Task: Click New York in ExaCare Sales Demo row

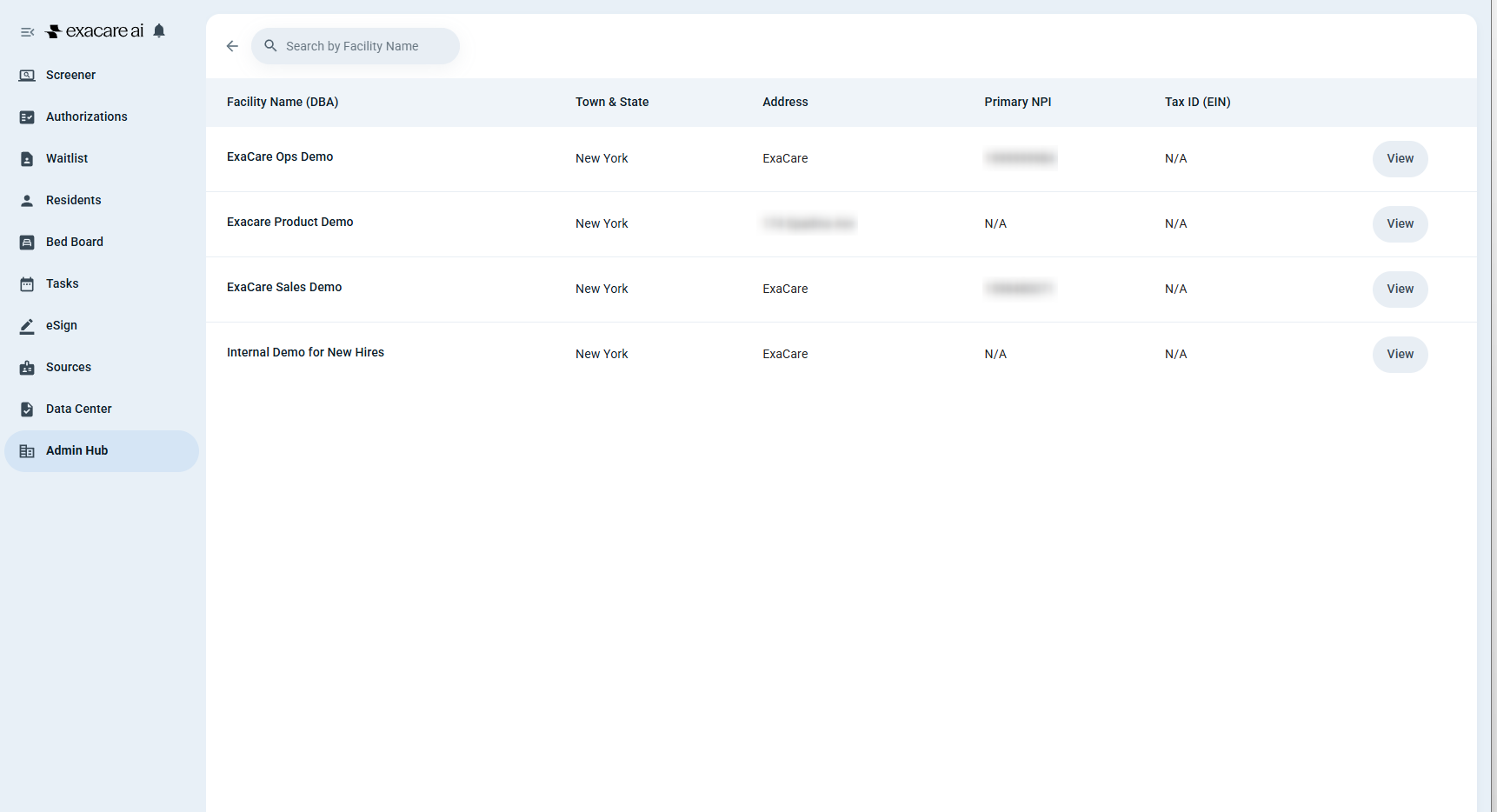Action: 602,289
